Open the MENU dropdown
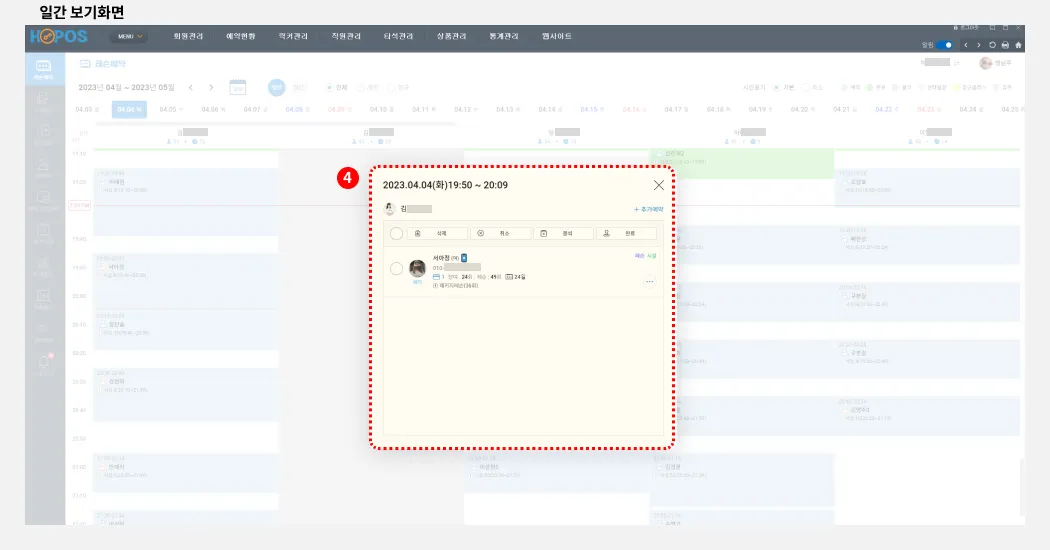Image resolution: width=1050 pixels, height=550 pixels. point(129,37)
